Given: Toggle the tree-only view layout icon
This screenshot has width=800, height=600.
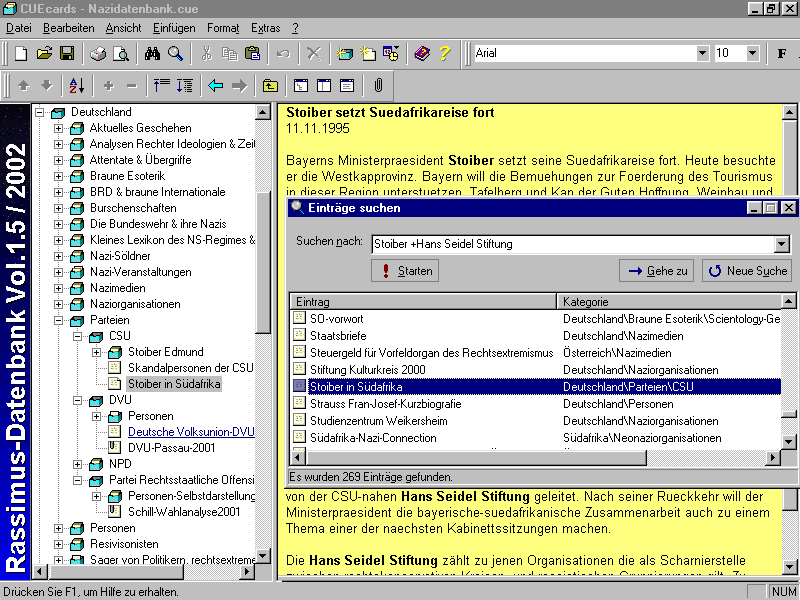Looking at the screenshot, I should (x=301, y=86).
